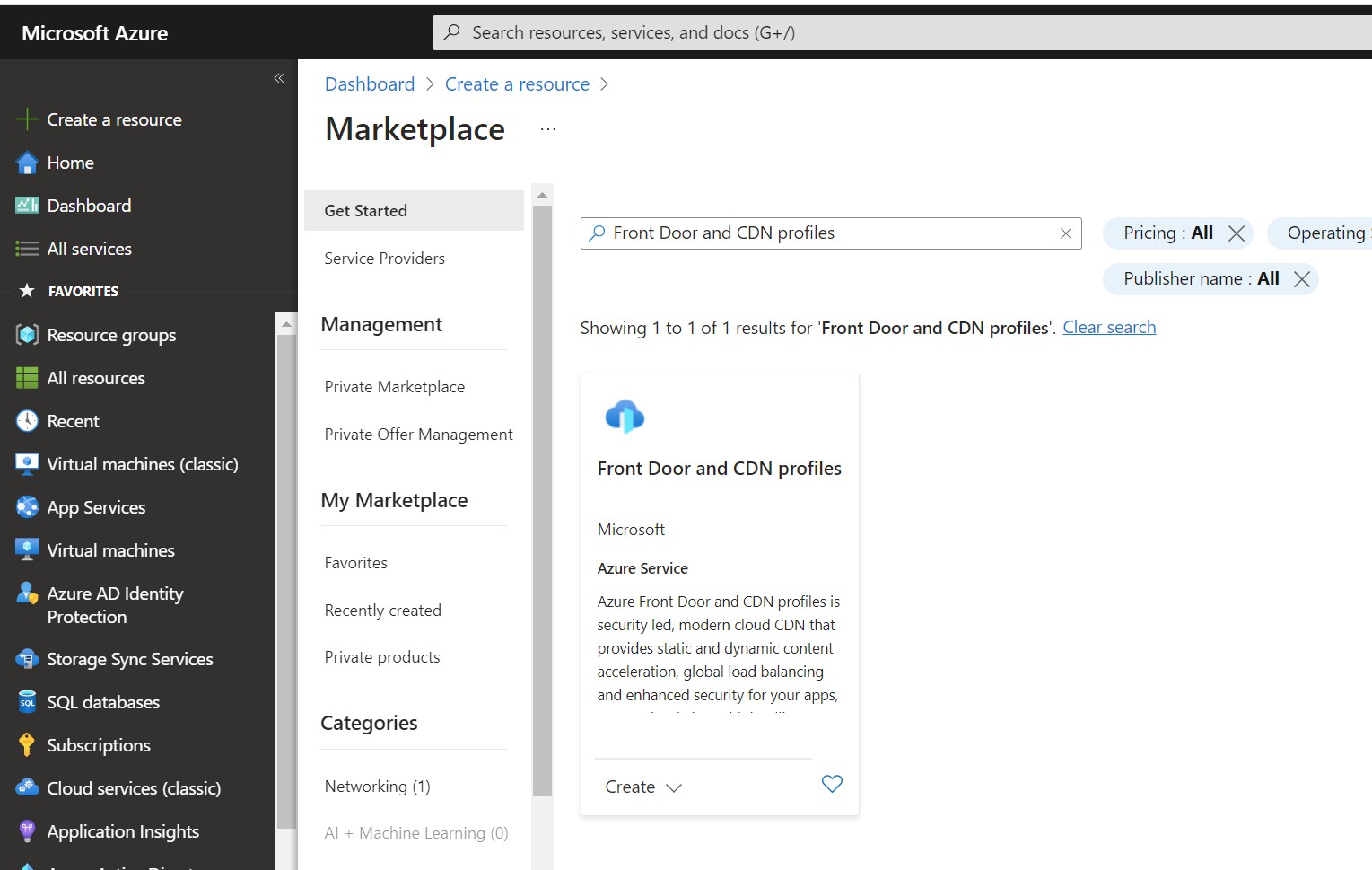Click the Clear search link
This screenshot has height=870, width=1372.
click(x=1109, y=328)
